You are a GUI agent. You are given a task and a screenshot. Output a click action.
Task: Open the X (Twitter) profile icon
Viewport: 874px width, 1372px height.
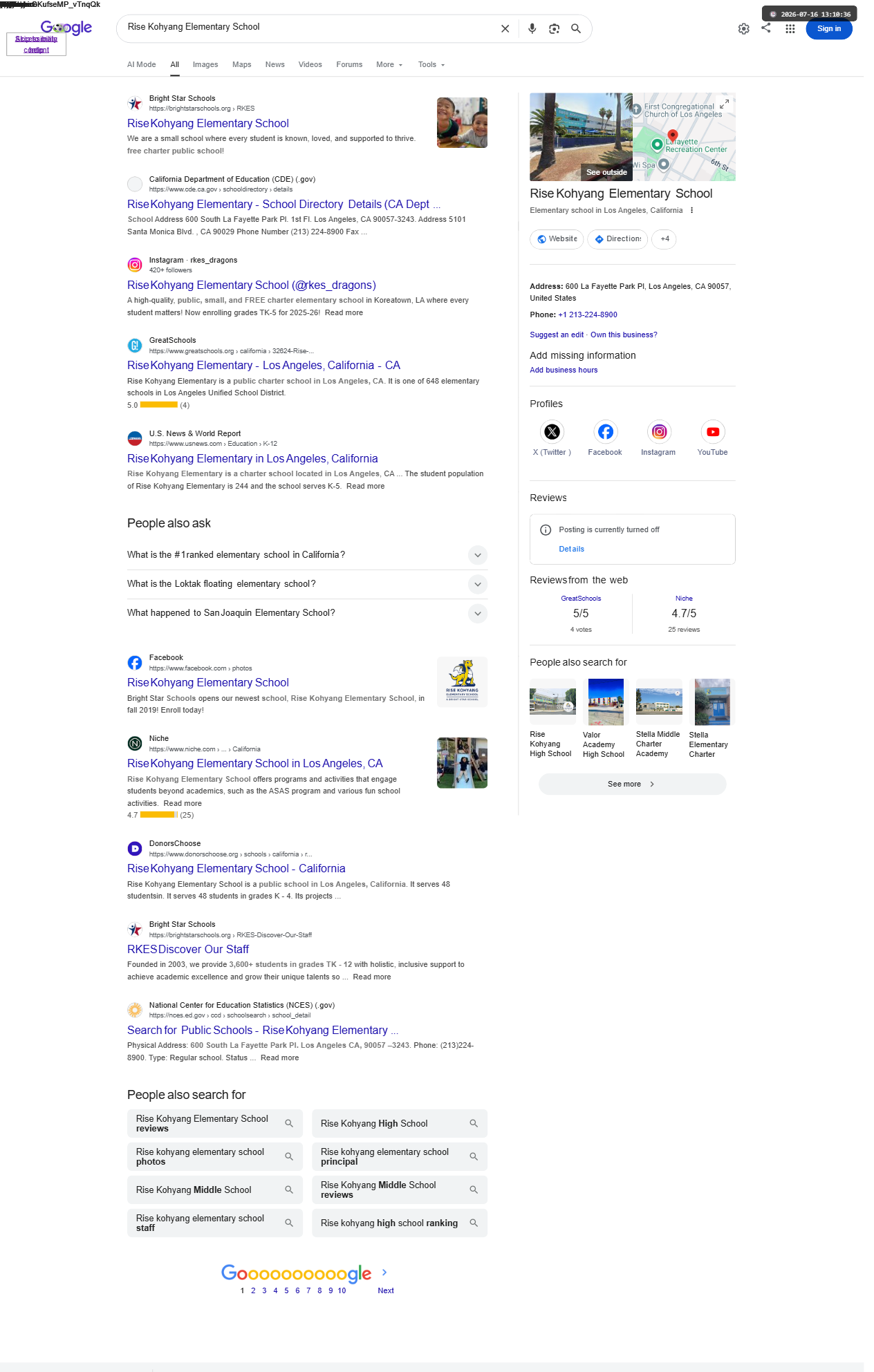(552, 432)
